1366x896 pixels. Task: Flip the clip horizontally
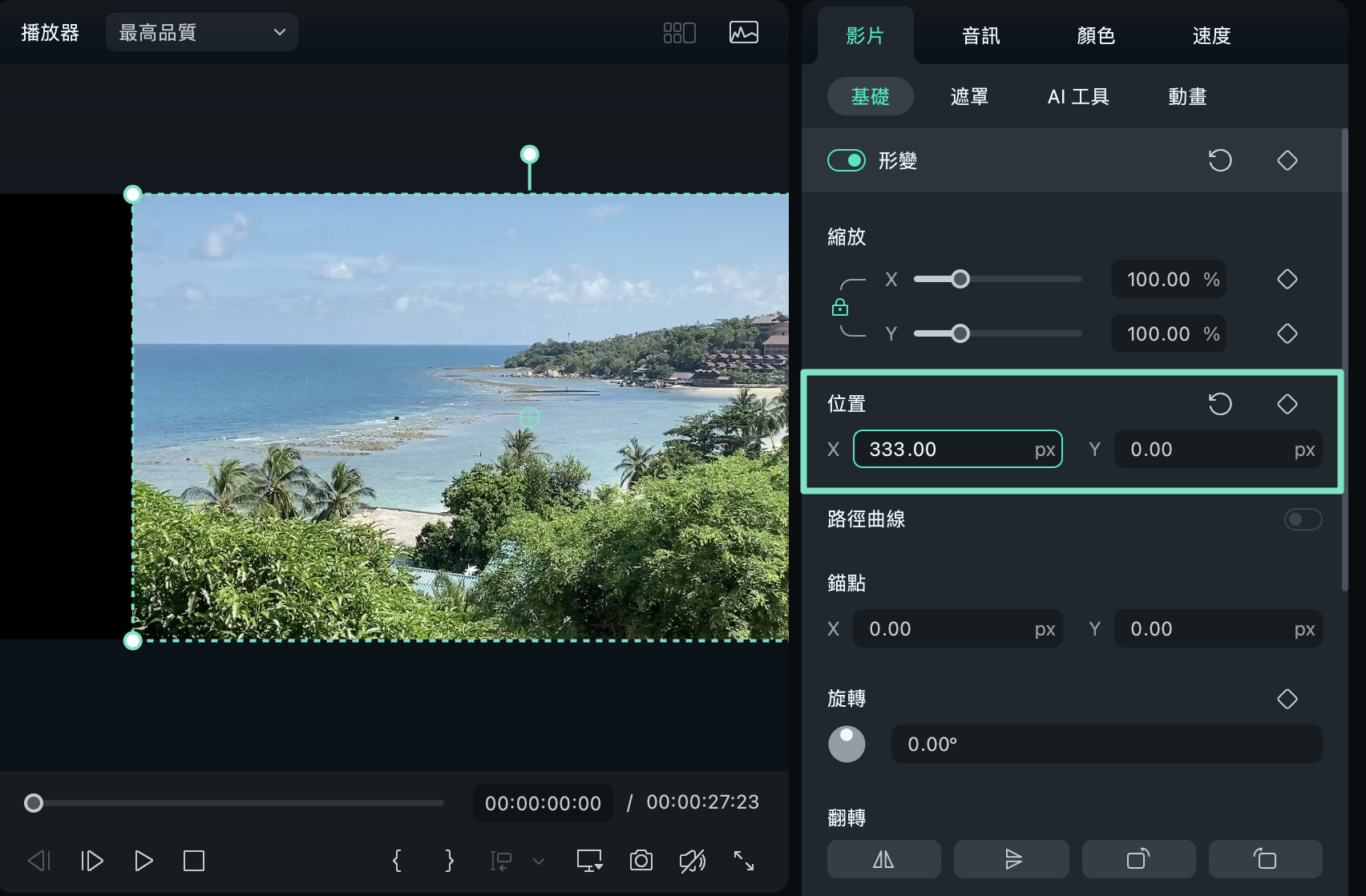[x=883, y=859]
